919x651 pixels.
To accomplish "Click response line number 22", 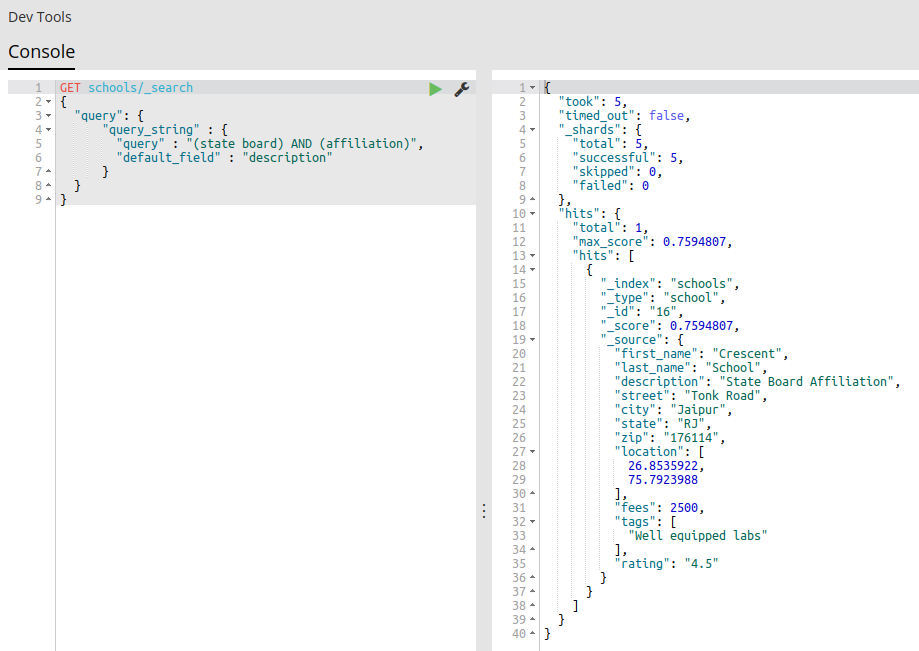I will tap(519, 382).
